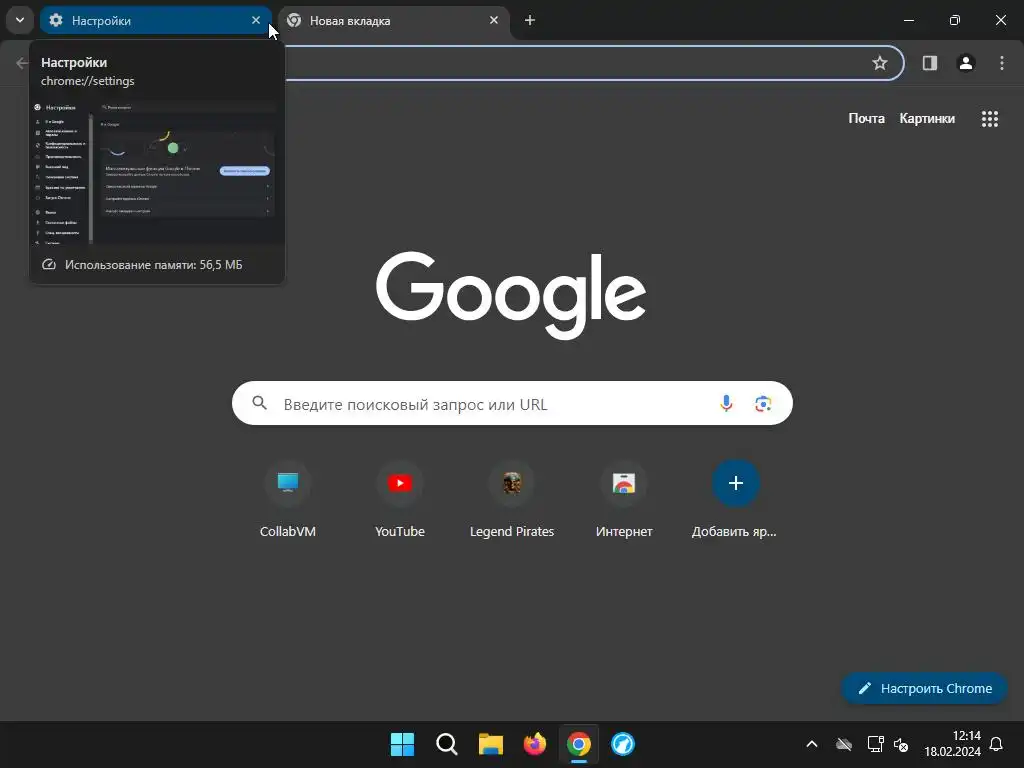Image resolution: width=1024 pixels, height=768 pixels.
Task: Open Windows taskbar search
Action: click(447, 744)
